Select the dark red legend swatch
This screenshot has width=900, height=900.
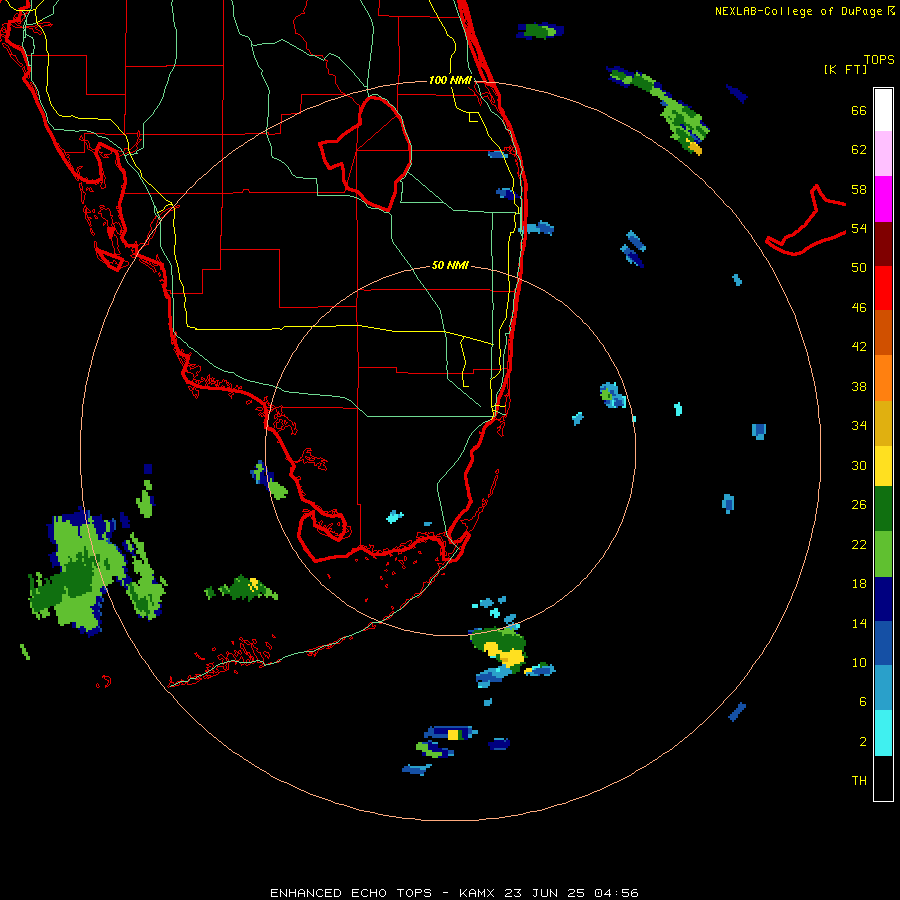pos(883,244)
